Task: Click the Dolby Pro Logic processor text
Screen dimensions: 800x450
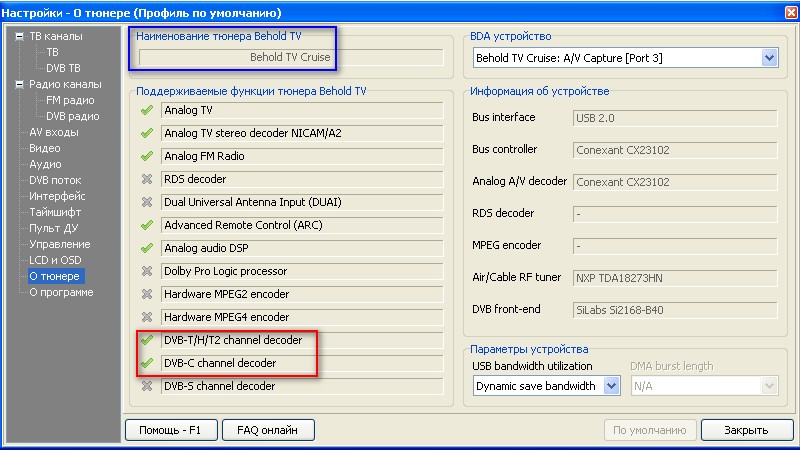Action: pos(226,271)
